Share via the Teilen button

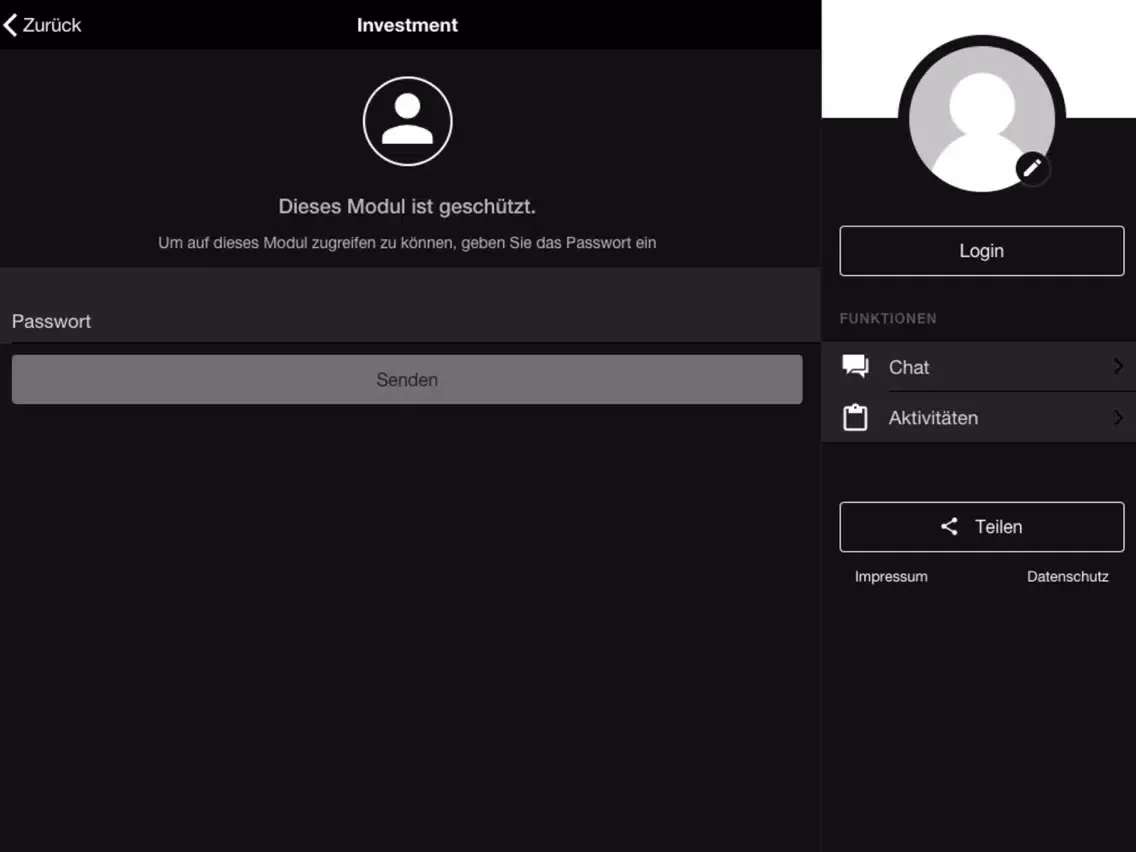pyautogui.click(x=982, y=527)
